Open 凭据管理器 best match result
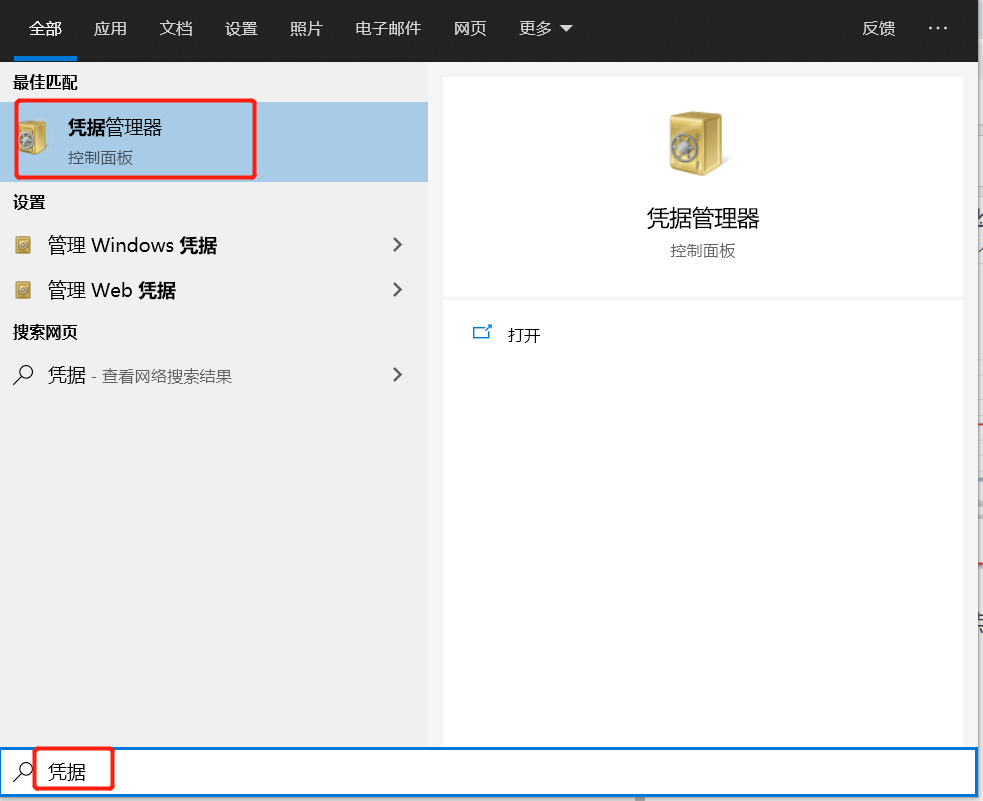The height and width of the screenshot is (801, 983). coord(214,142)
